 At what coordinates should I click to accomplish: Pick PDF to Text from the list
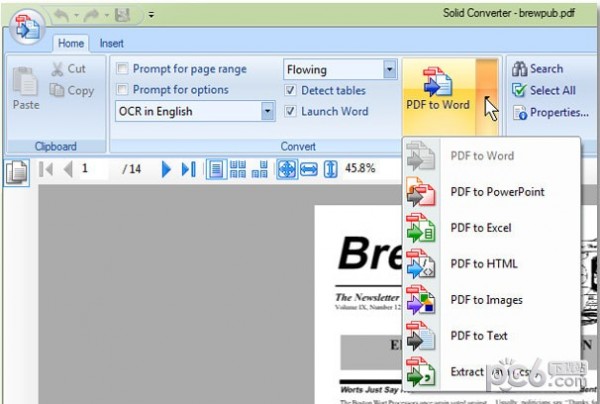pos(478,336)
